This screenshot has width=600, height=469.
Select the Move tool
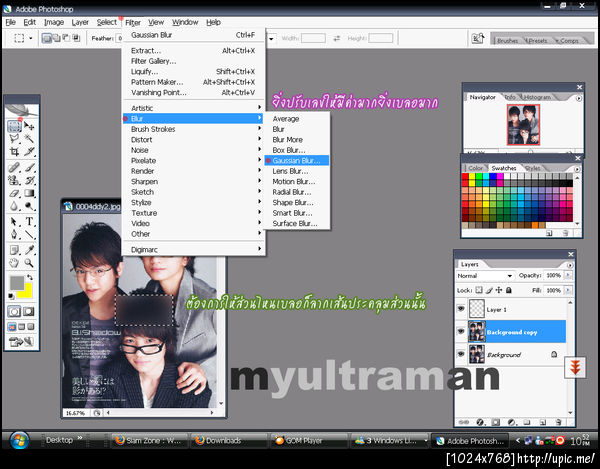coord(29,126)
